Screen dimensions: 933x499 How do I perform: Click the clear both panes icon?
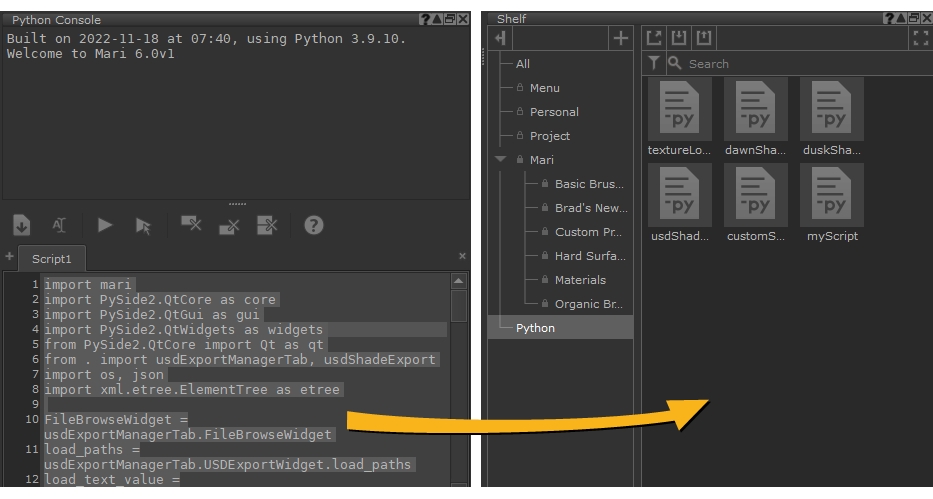pos(267,225)
